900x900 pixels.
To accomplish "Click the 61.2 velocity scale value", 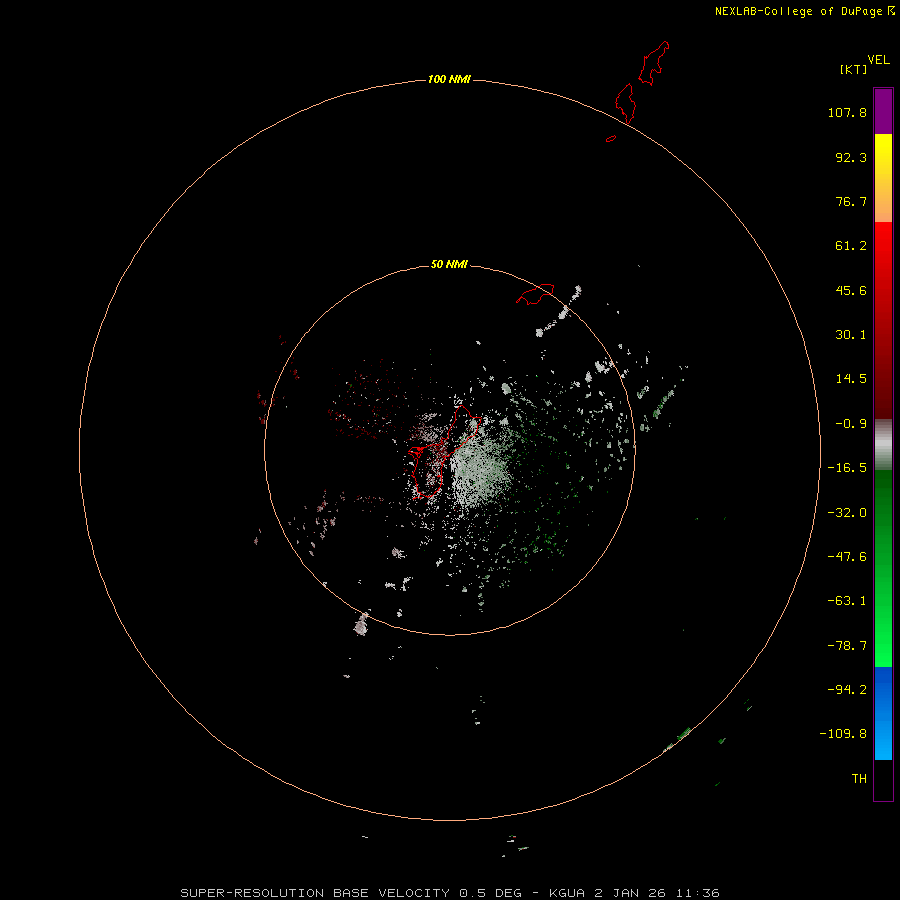I will pos(851,246).
